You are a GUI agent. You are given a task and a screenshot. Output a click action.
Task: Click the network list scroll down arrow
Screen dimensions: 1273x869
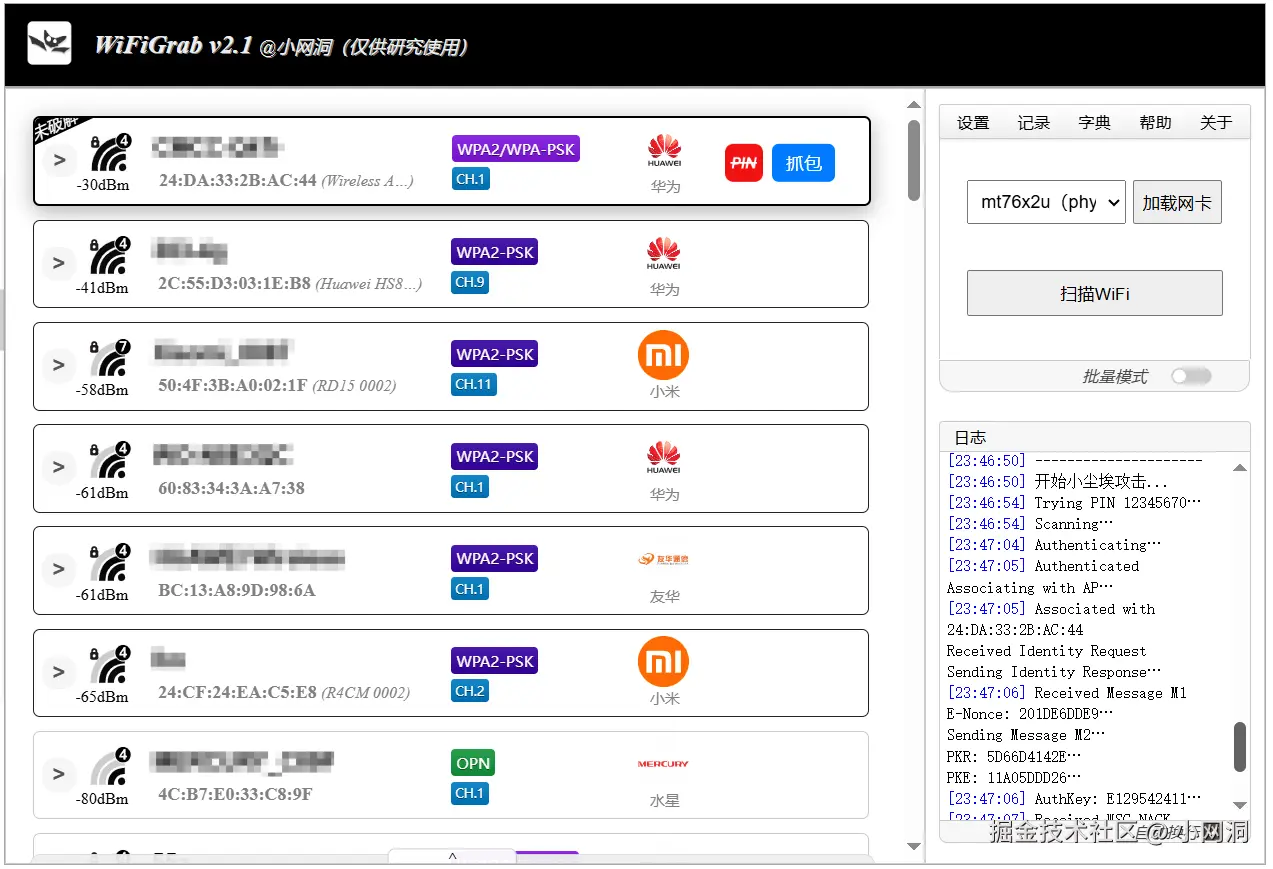point(914,847)
